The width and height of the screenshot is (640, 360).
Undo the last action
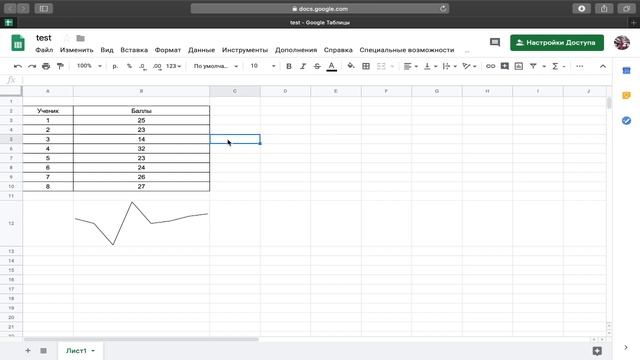18,66
